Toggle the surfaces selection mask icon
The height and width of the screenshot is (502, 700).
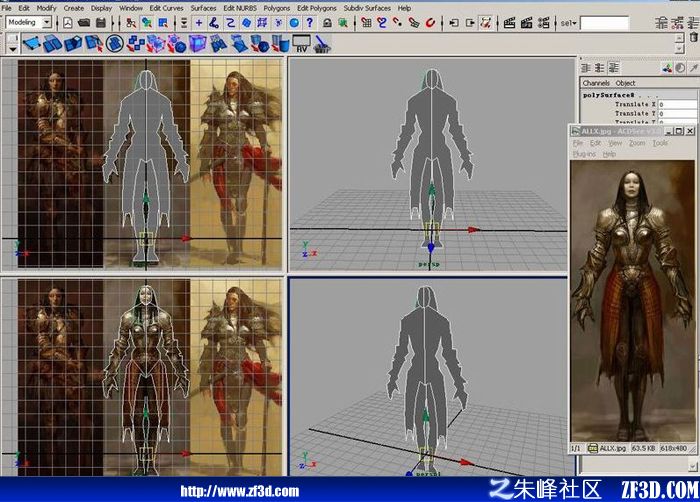pos(246,23)
